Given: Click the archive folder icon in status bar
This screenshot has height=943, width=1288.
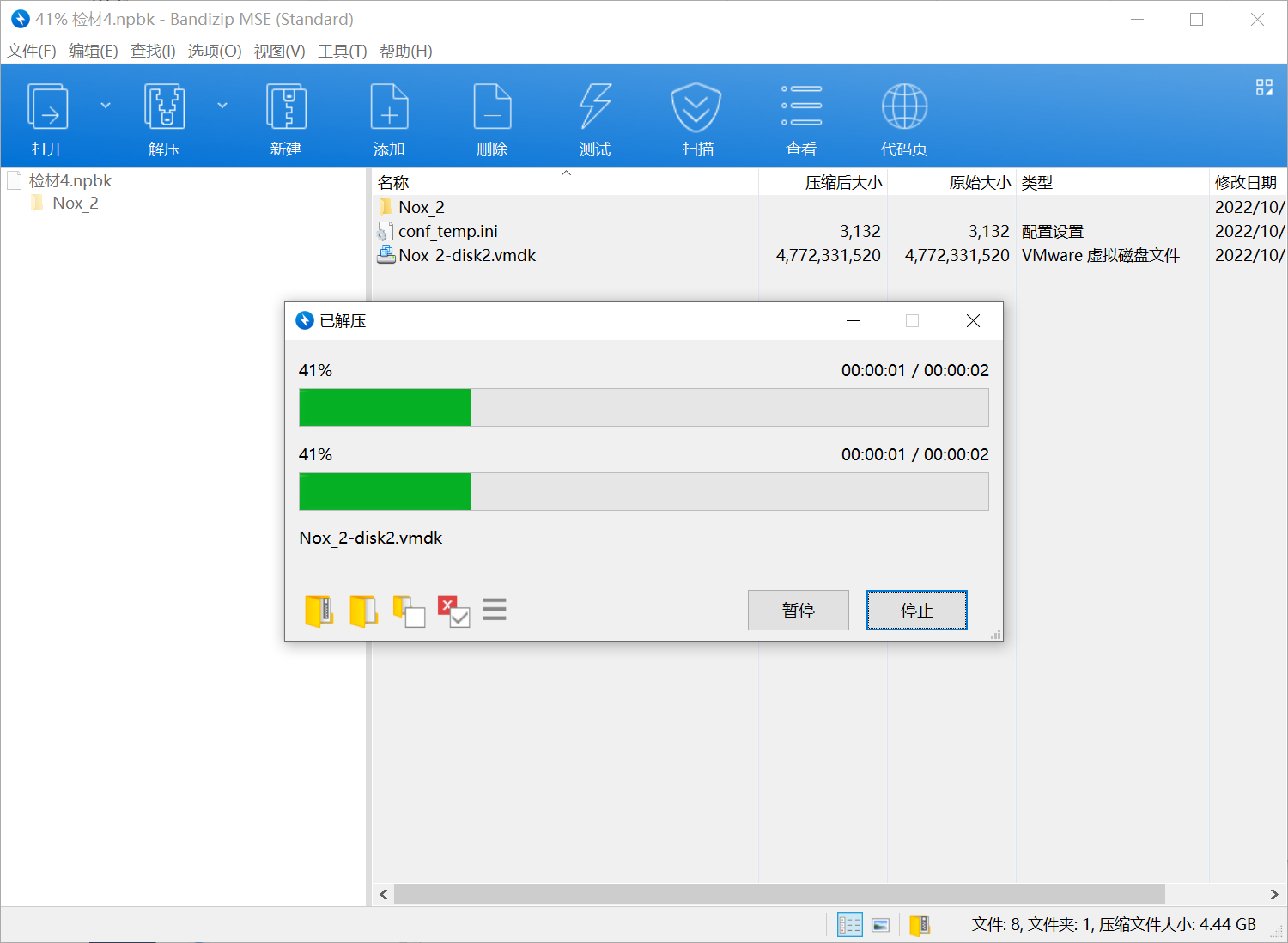Looking at the screenshot, I should [920, 925].
